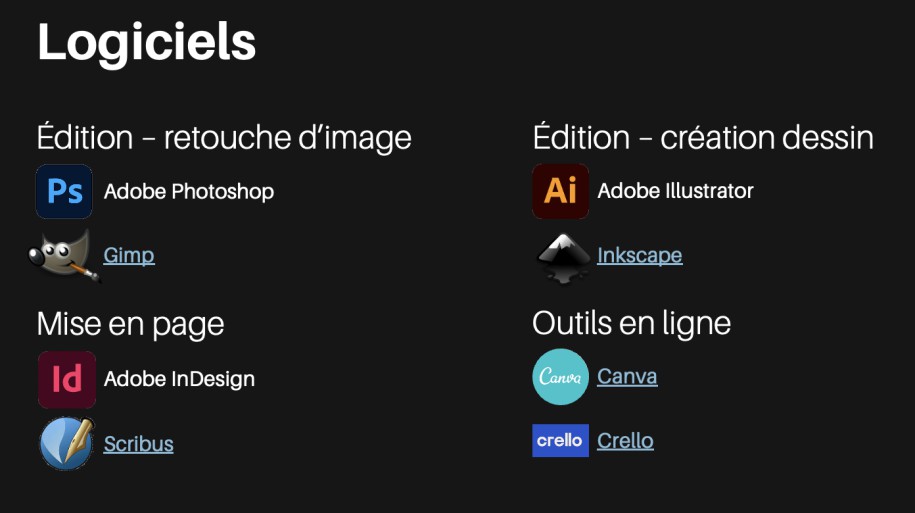
Task: Click the Adobe InDesign Id icon
Action: [x=67, y=379]
